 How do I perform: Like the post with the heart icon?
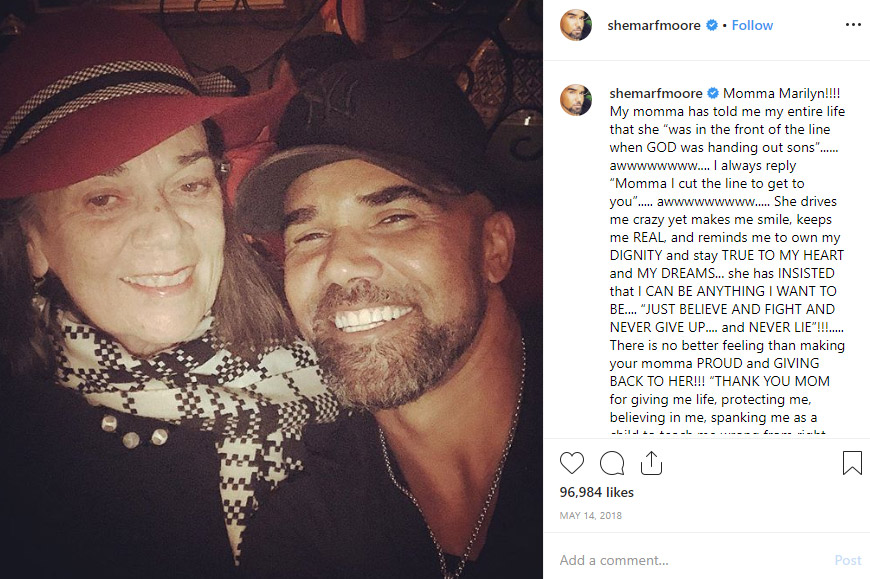coord(572,463)
